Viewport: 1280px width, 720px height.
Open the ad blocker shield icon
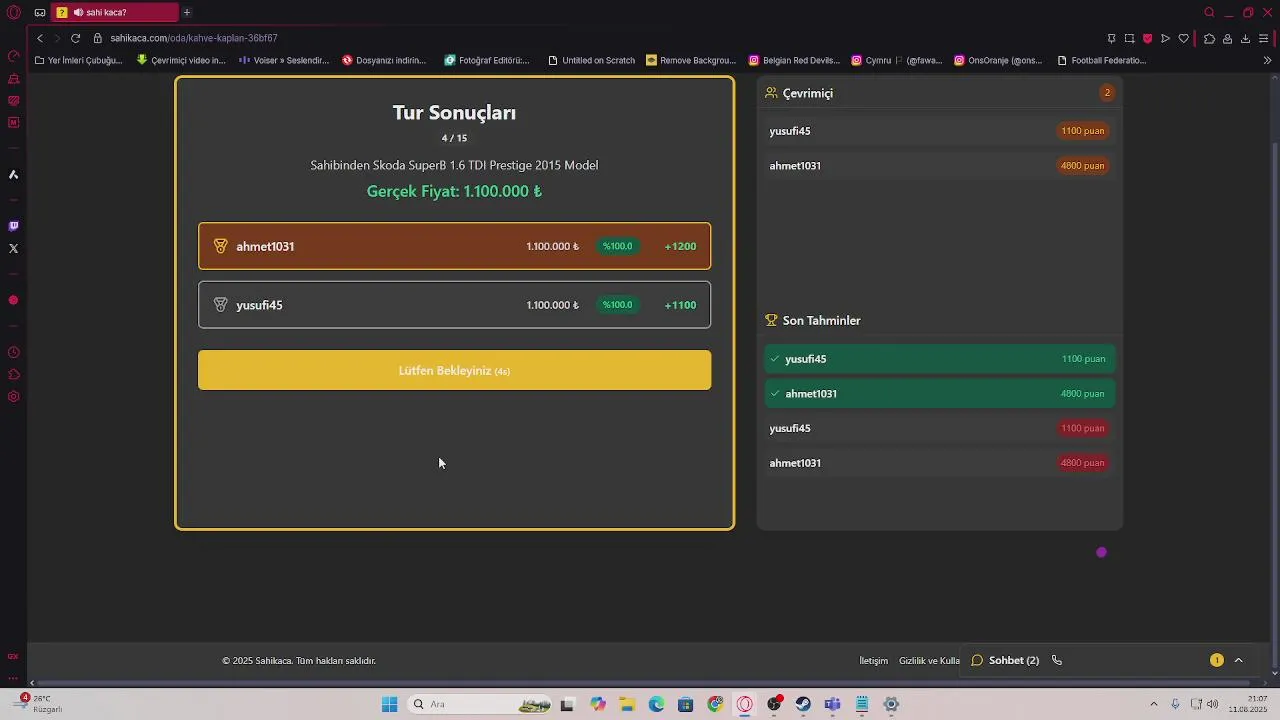pos(1147,38)
